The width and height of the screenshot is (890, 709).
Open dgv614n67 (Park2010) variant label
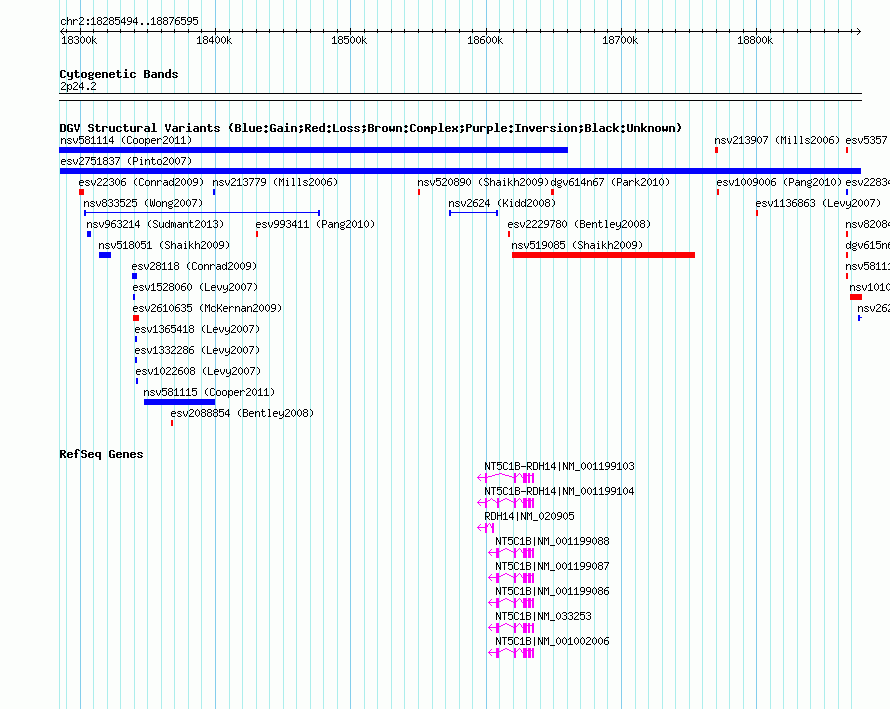click(x=610, y=182)
